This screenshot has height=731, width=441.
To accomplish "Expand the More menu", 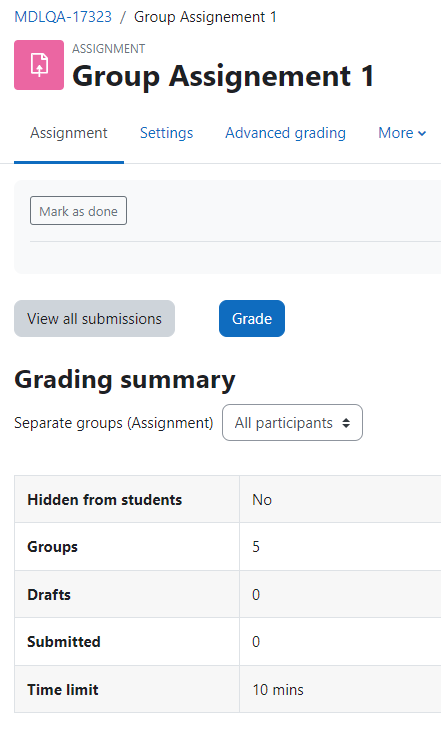I will [x=402, y=133].
